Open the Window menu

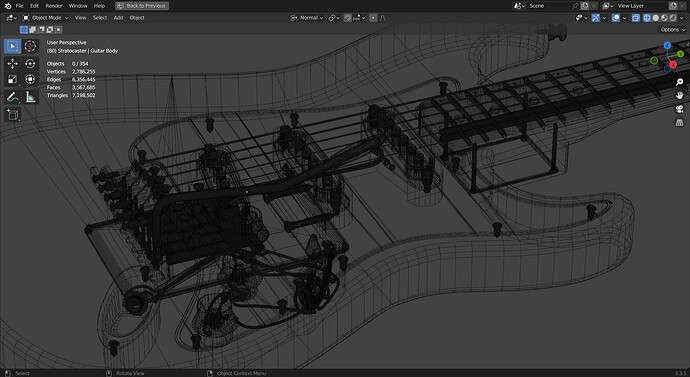click(x=78, y=6)
